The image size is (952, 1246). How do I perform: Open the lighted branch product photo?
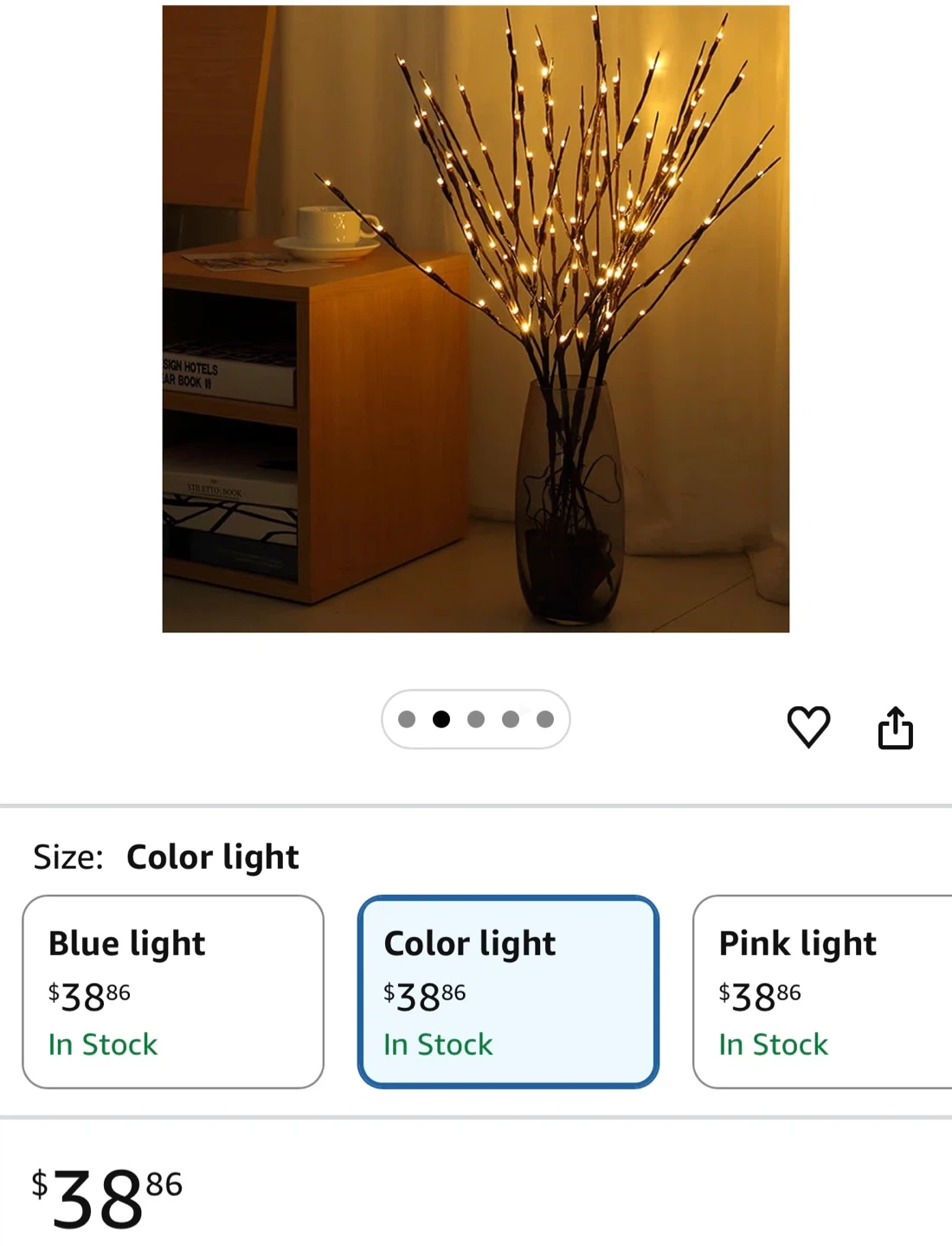tap(475, 318)
